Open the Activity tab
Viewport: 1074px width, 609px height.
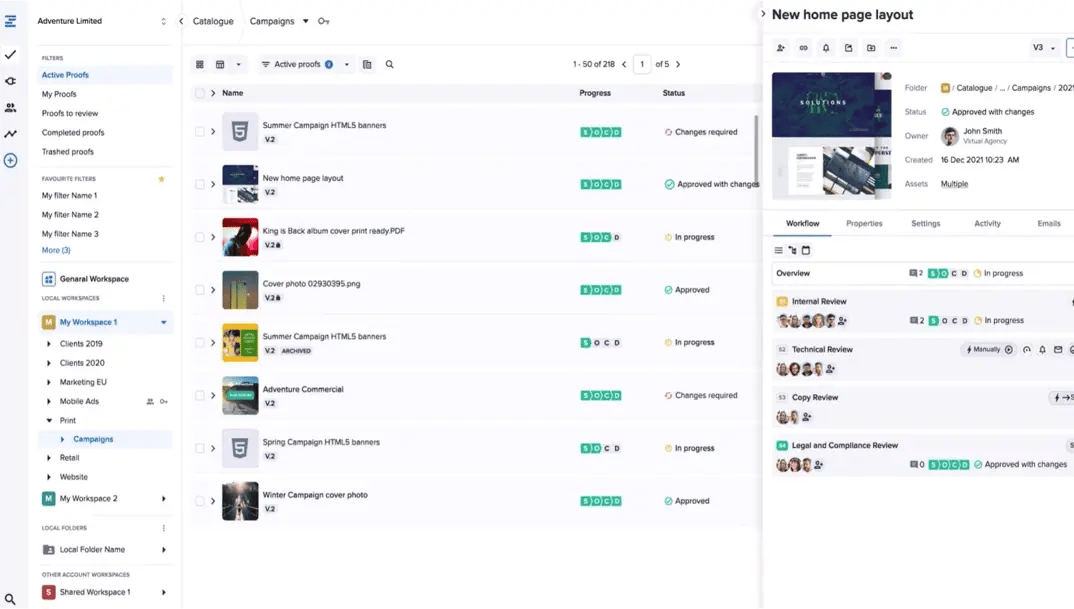pyautogui.click(x=987, y=223)
